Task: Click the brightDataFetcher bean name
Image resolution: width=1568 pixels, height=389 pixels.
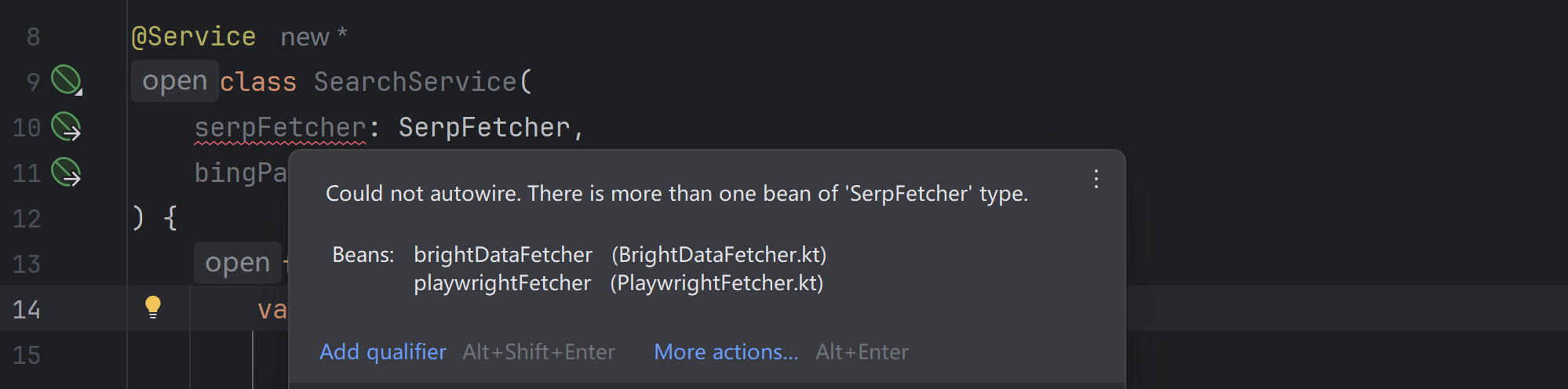Action: 503,255
